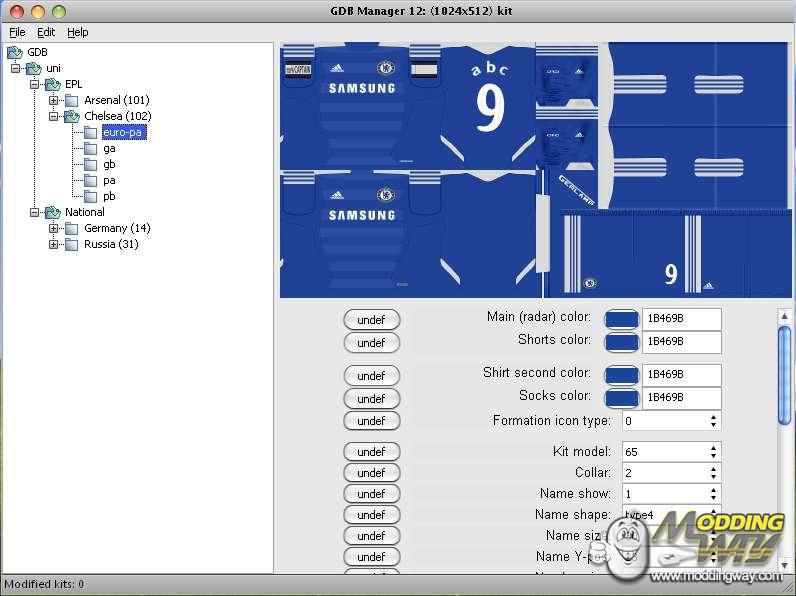Expand the Germany (14) tree node

(54, 228)
